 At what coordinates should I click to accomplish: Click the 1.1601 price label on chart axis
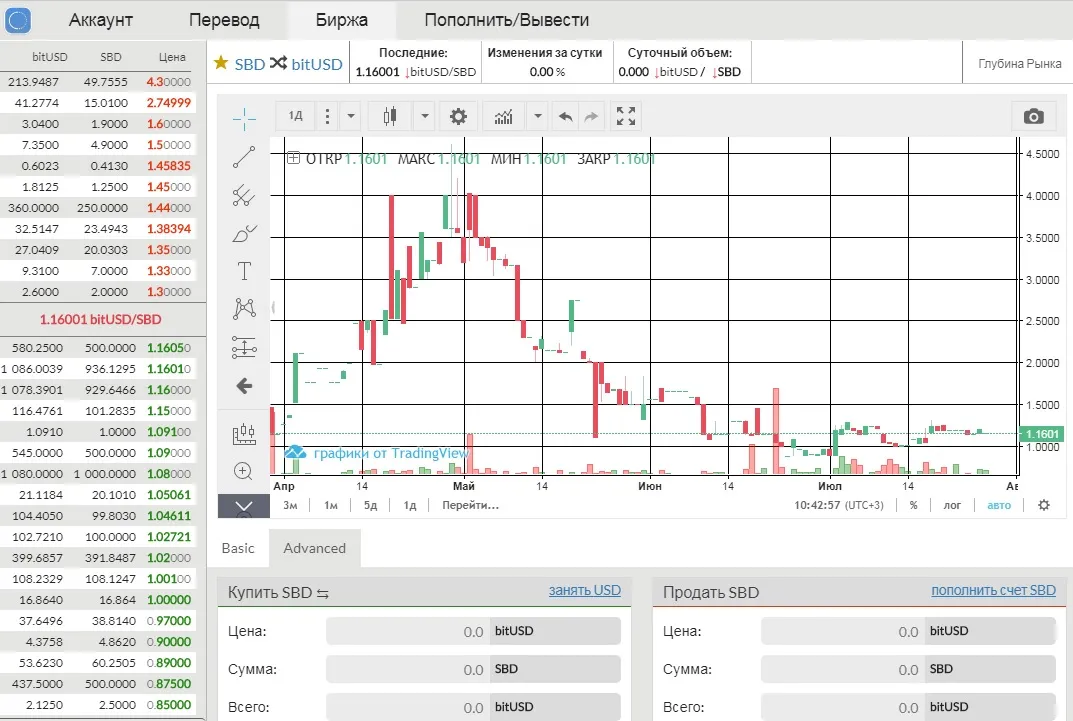(1041, 434)
